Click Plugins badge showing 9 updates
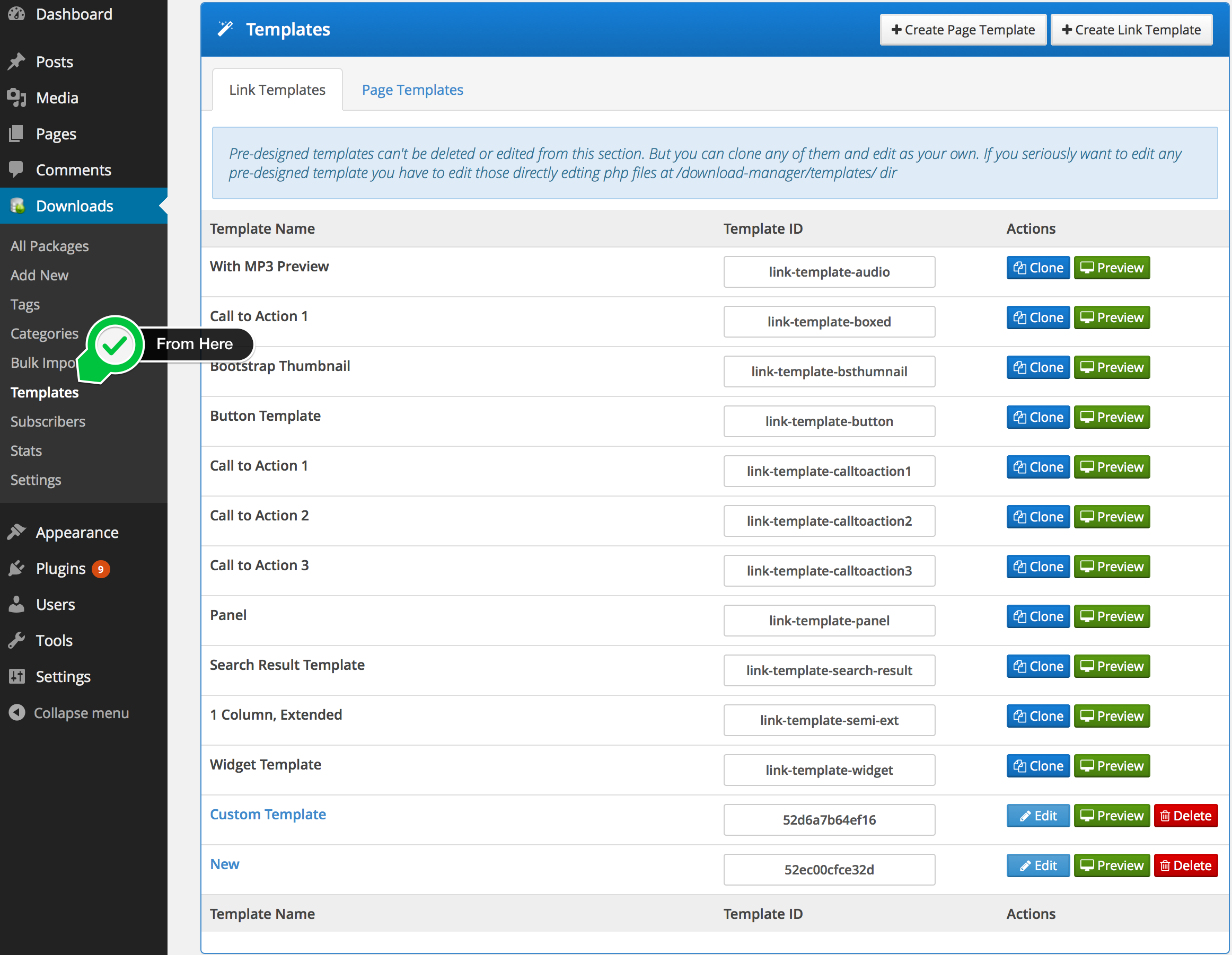Screen dimensions: 1232x955 click(x=99, y=568)
